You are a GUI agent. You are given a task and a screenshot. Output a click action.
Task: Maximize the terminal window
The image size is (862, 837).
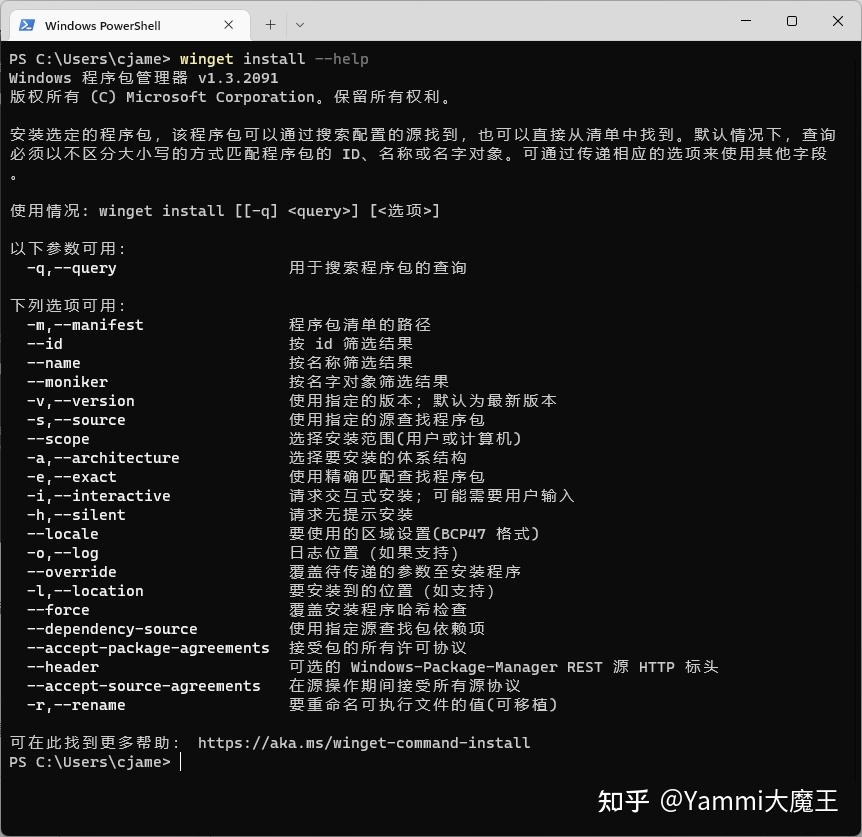click(792, 21)
